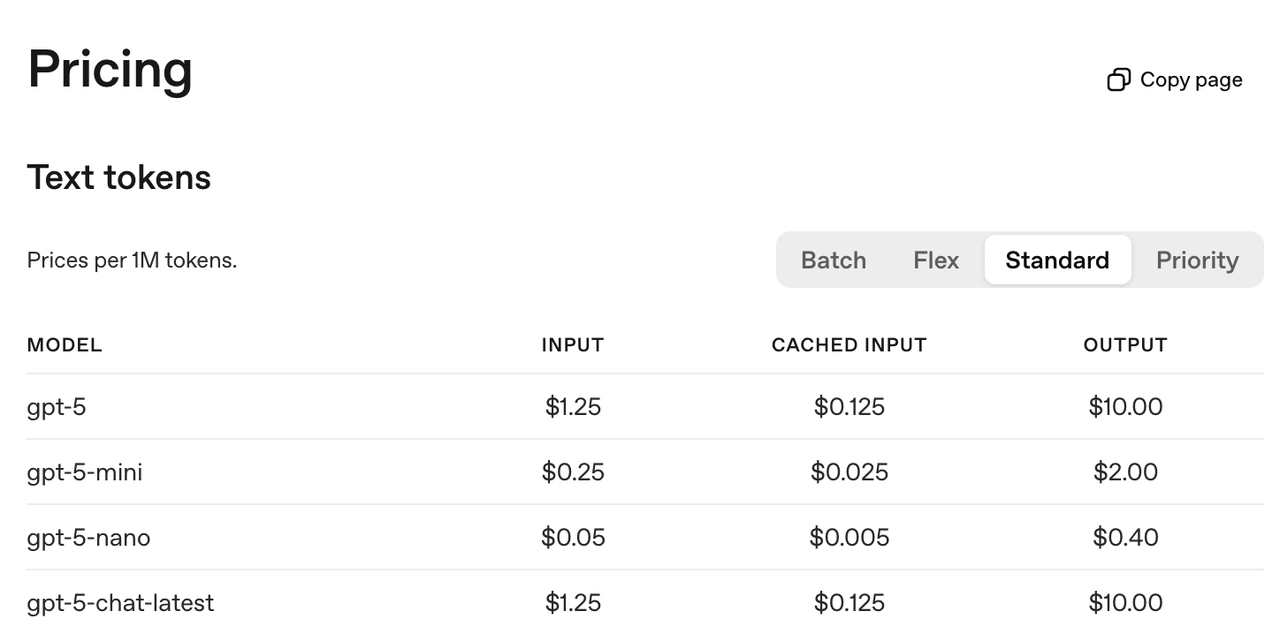Choose the Standard pricing tab
The width and height of the screenshot is (1280, 634).
(x=1057, y=260)
